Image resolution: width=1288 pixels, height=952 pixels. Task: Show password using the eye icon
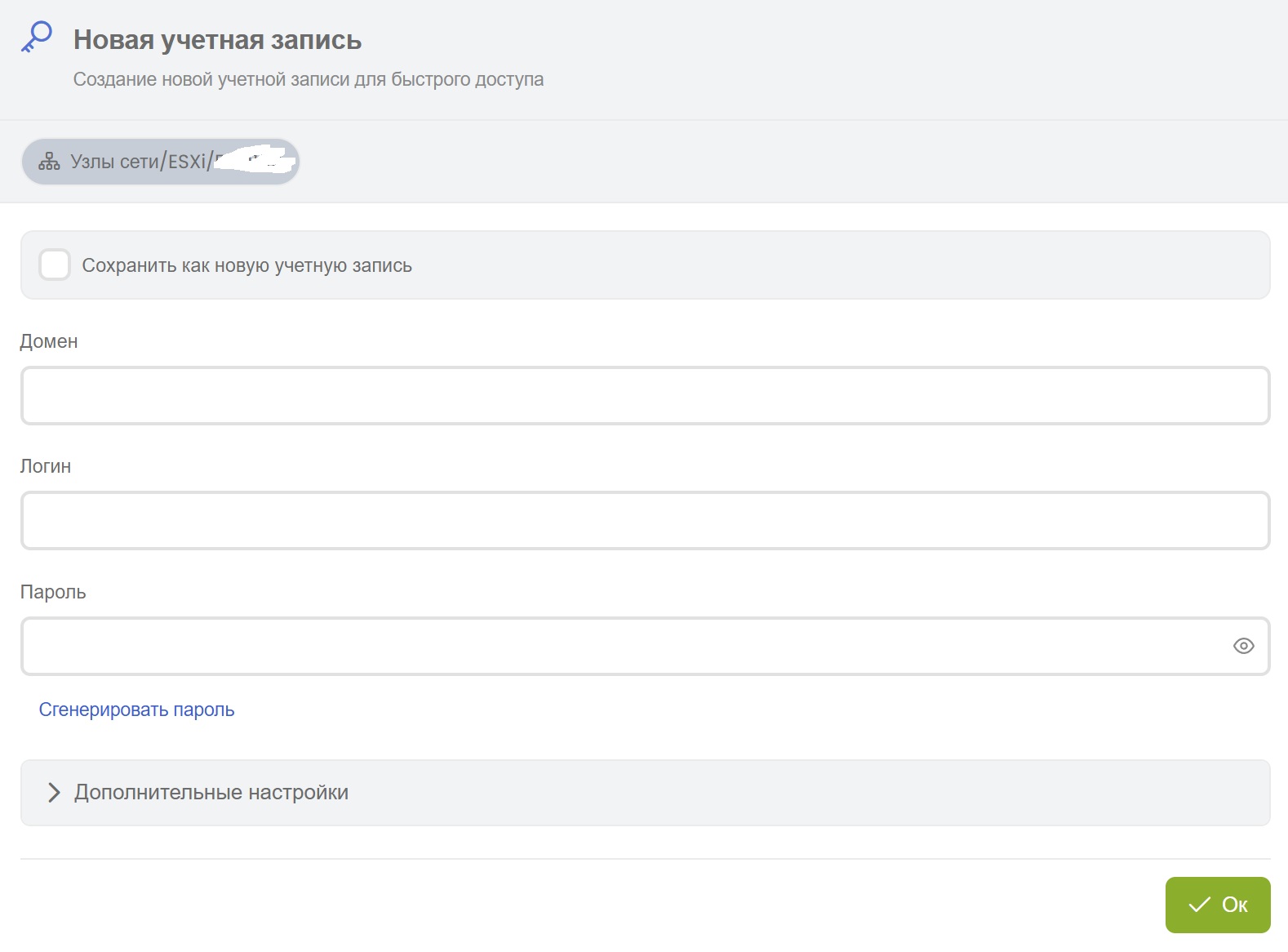click(1242, 646)
